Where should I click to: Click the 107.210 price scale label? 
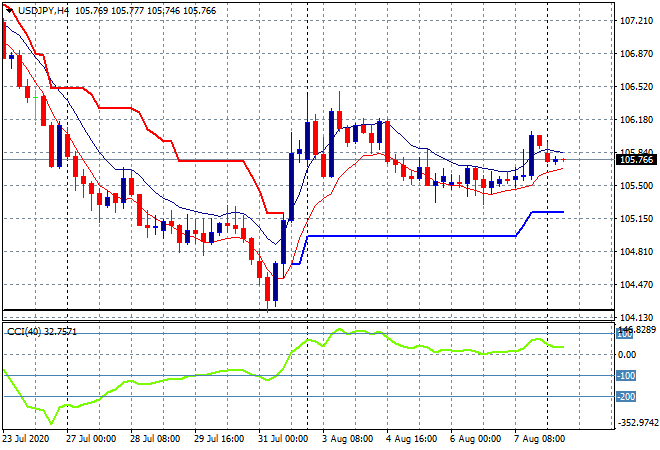(x=636, y=21)
